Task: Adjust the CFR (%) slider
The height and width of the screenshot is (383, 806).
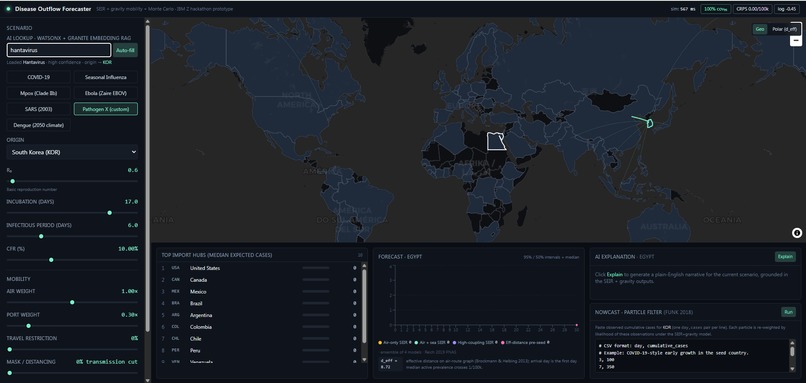Action: point(72,260)
